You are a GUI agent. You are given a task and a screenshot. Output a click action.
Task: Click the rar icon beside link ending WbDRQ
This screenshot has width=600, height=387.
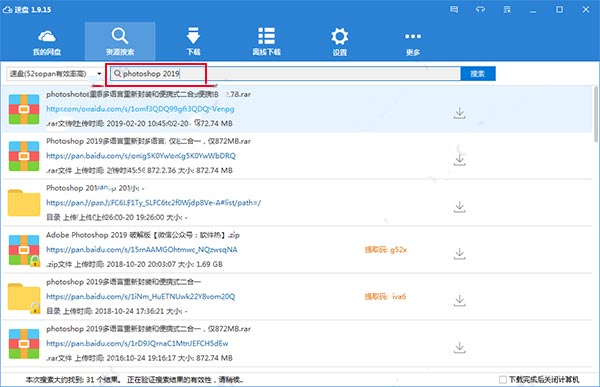24,156
